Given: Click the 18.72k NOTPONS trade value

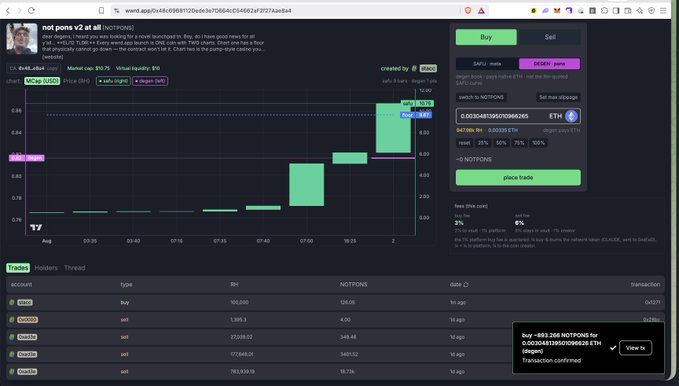Looking at the screenshot, I should pos(347,372).
